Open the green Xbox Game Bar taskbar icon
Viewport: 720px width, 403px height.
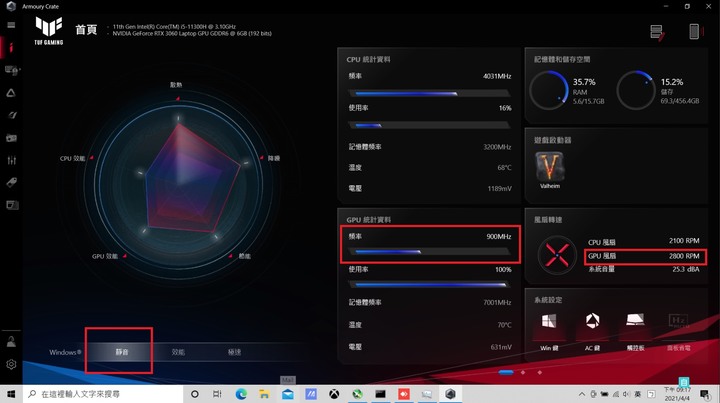pyautogui.click(x=358, y=394)
